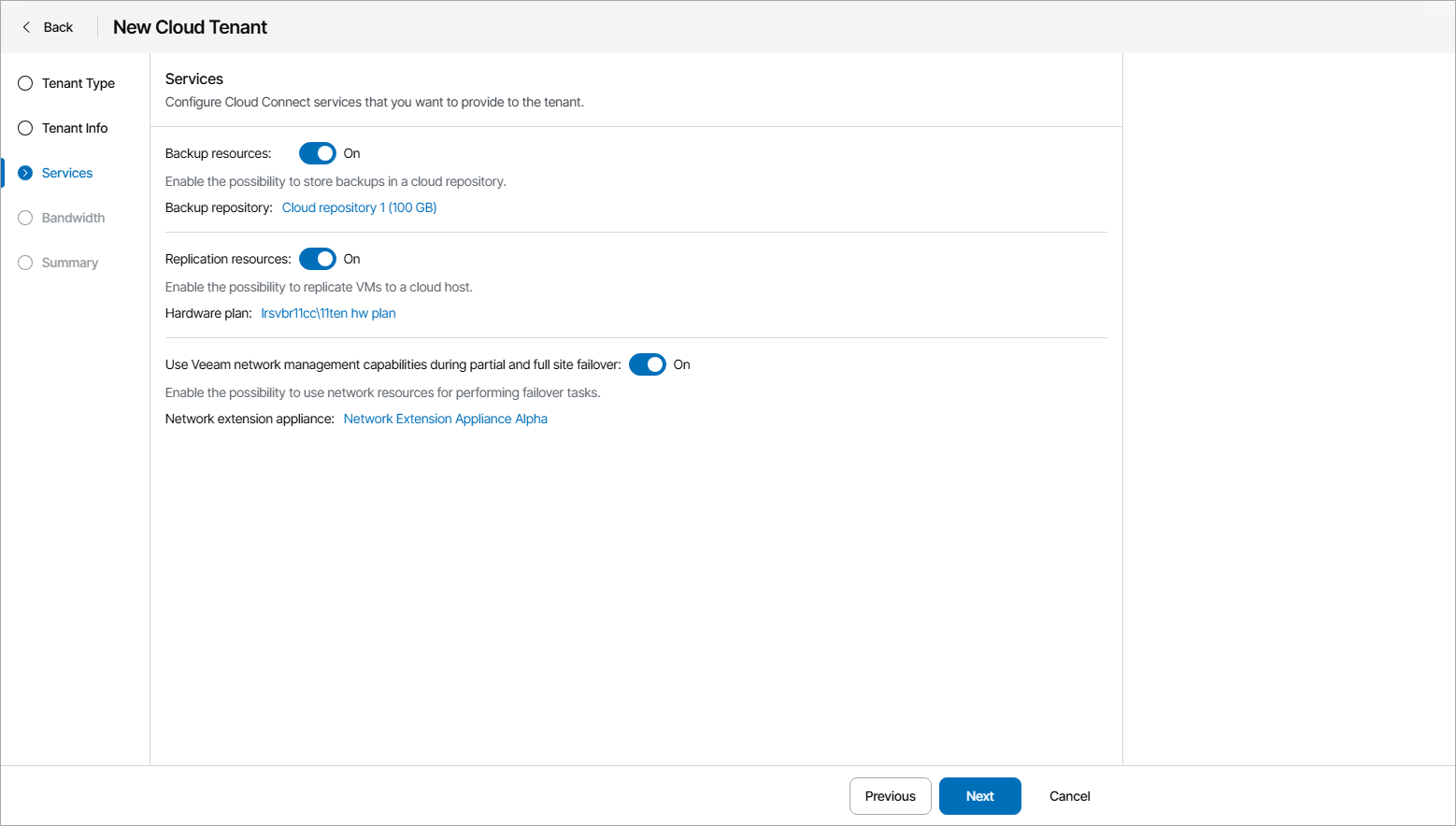Click the Tenant Info step circle icon
Screen dimensions: 1456x826
[x=25, y=128]
